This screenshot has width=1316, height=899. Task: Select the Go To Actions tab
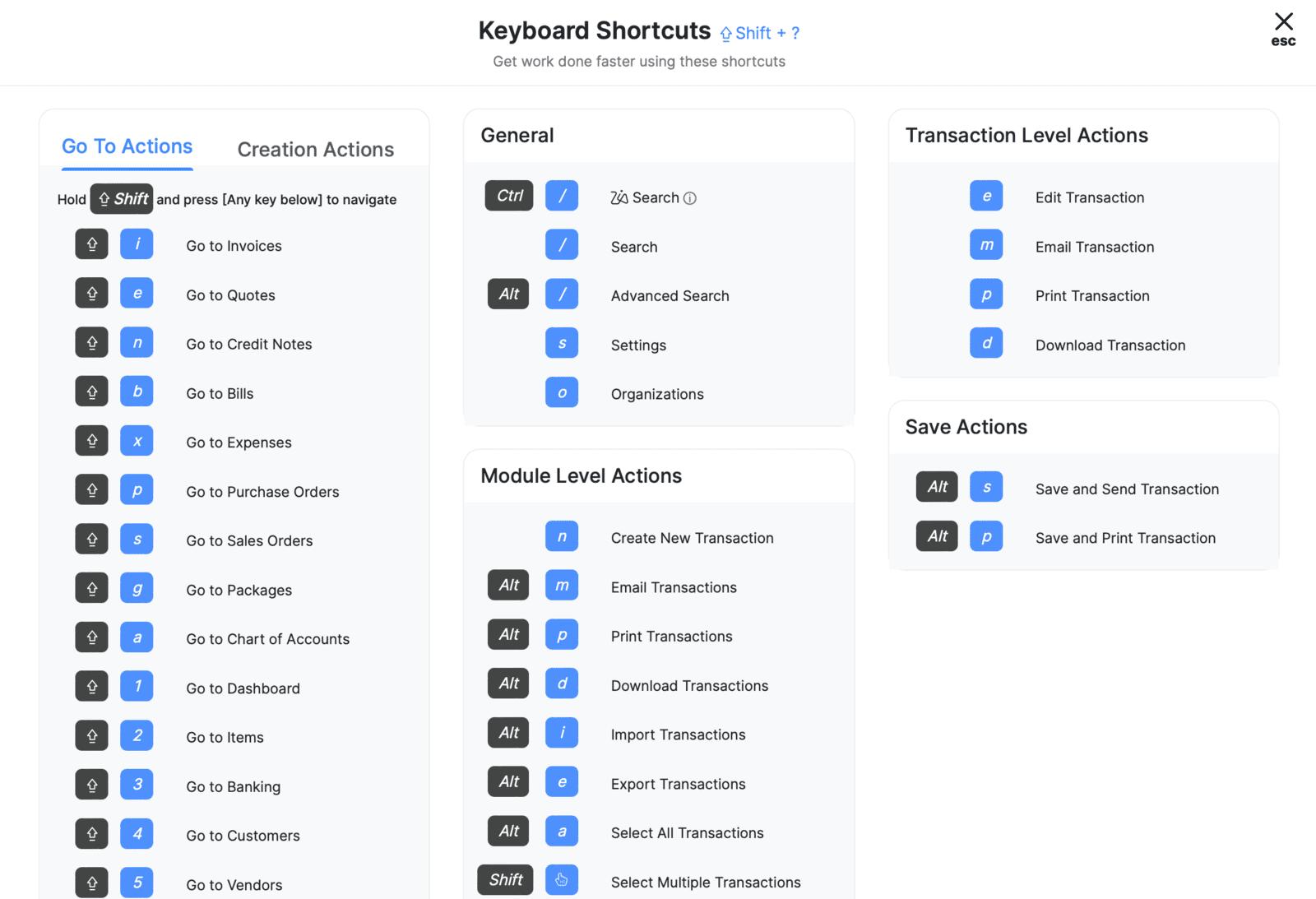click(127, 146)
